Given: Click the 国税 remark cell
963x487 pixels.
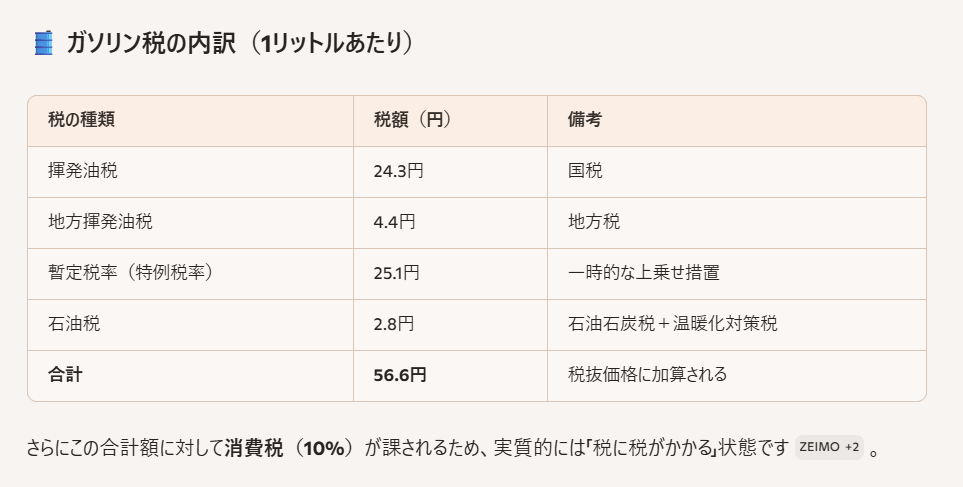Looking at the screenshot, I should pos(584,171).
